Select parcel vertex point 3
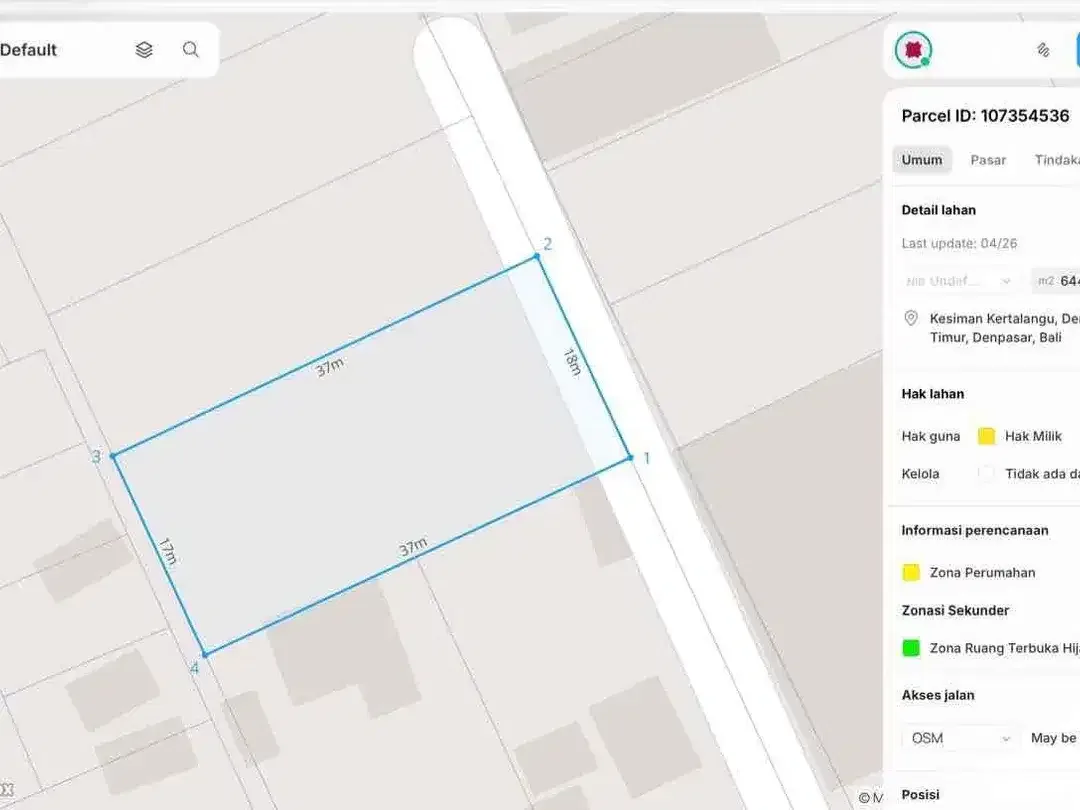The image size is (1080, 810). click(114, 456)
